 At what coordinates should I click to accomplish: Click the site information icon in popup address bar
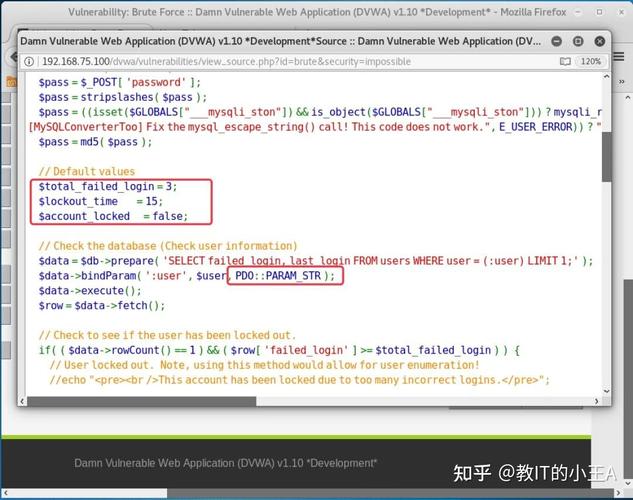[29, 61]
